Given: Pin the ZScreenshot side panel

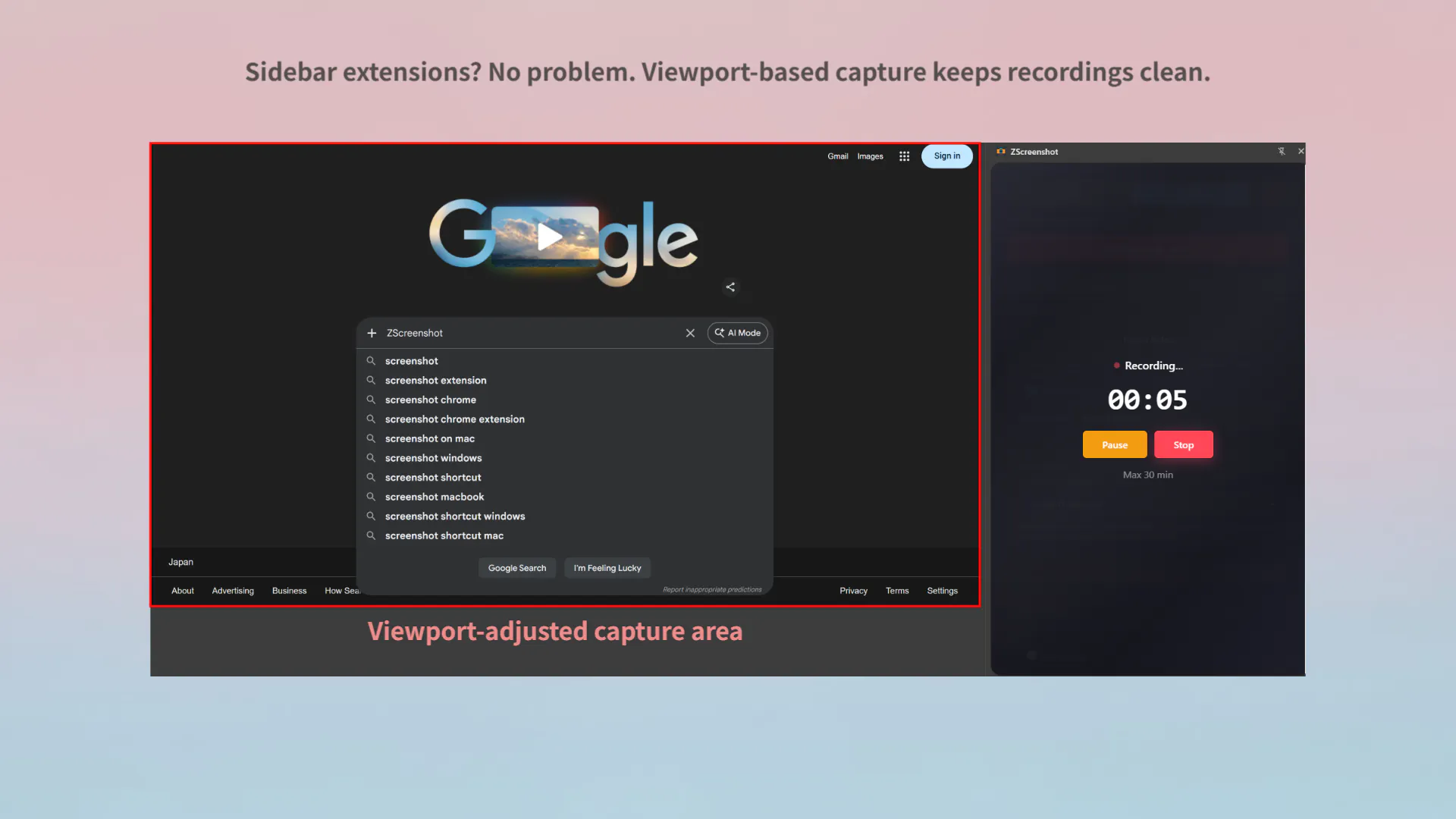Looking at the screenshot, I should pyautogui.click(x=1282, y=152).
